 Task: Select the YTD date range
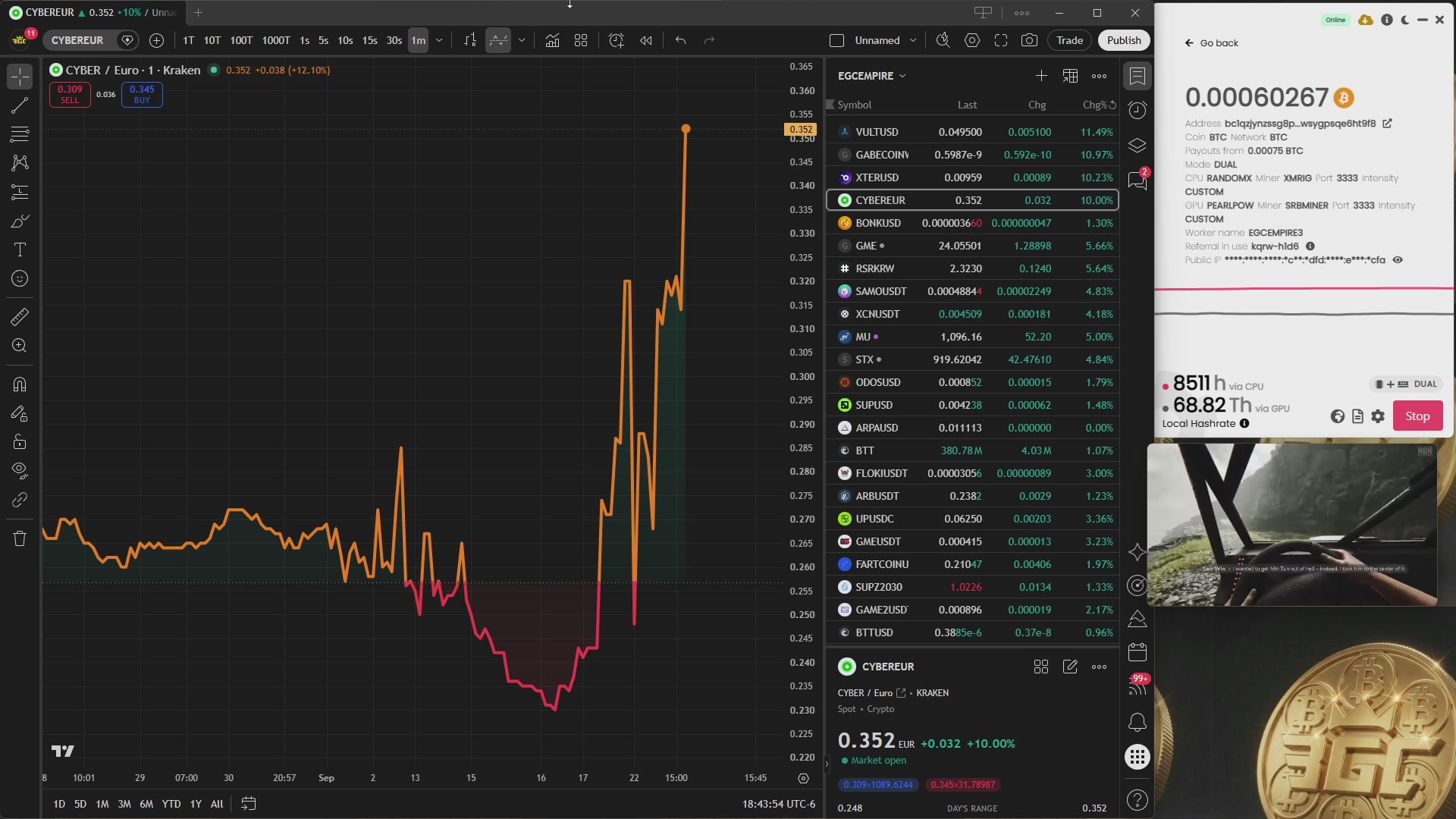pos(171,804)
